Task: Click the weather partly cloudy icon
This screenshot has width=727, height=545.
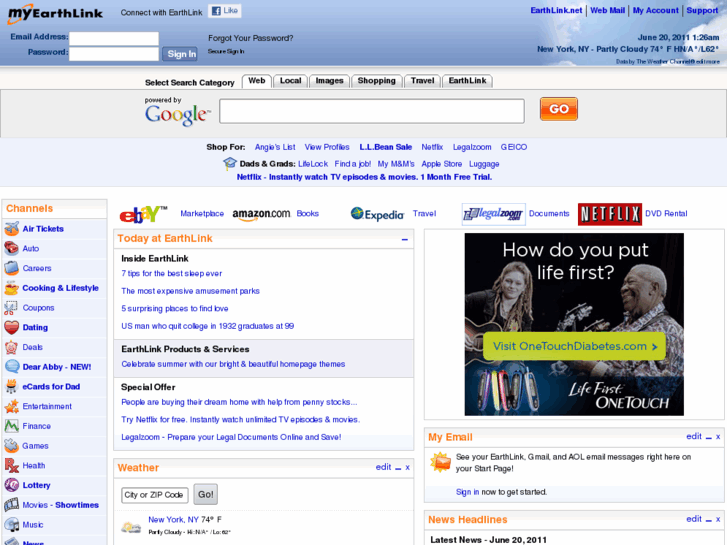Action: [131, 527]
